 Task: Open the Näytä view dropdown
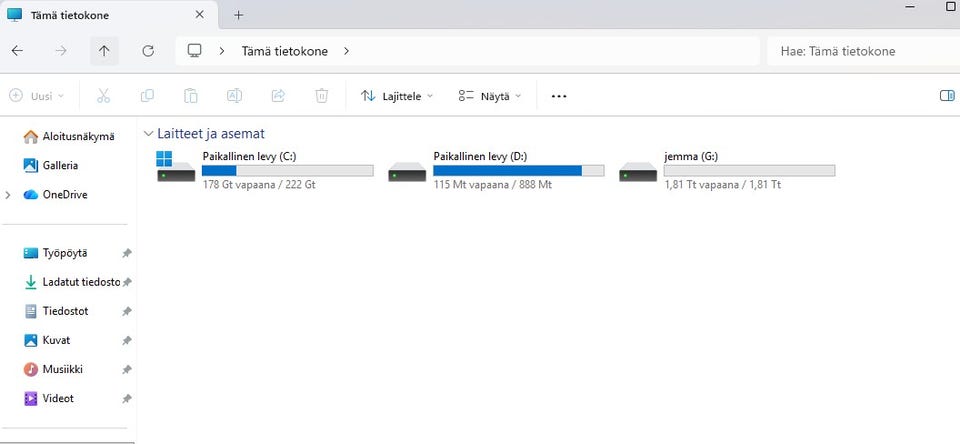[490, 96]
